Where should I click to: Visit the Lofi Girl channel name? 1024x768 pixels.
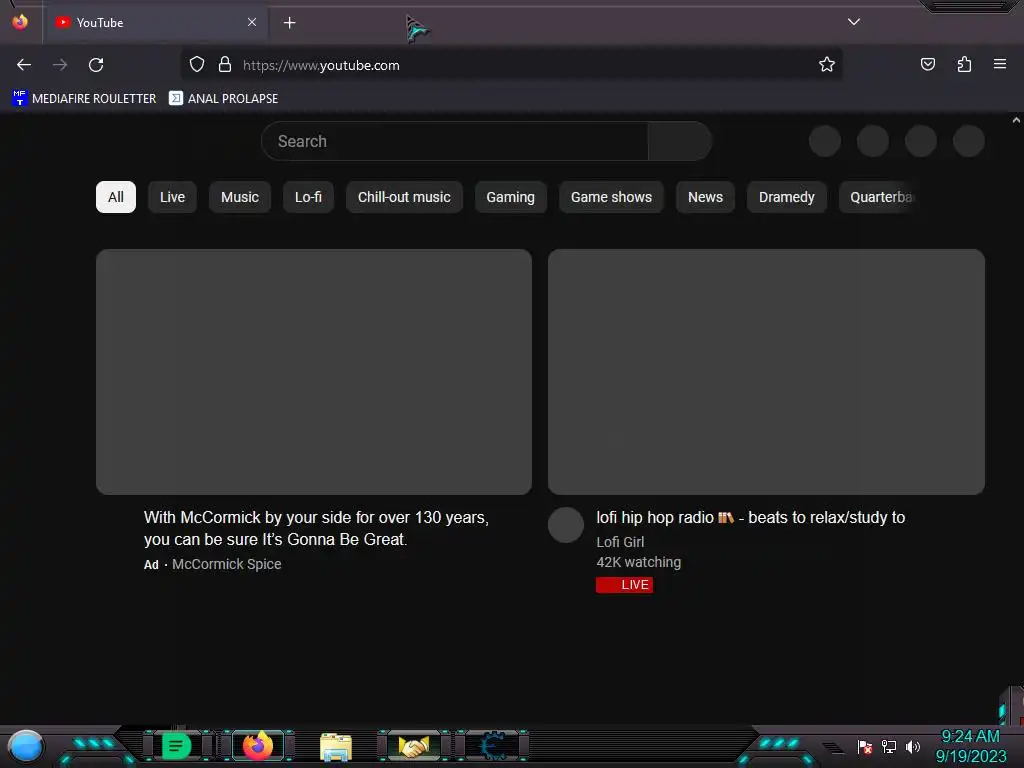tap(620, 542)
